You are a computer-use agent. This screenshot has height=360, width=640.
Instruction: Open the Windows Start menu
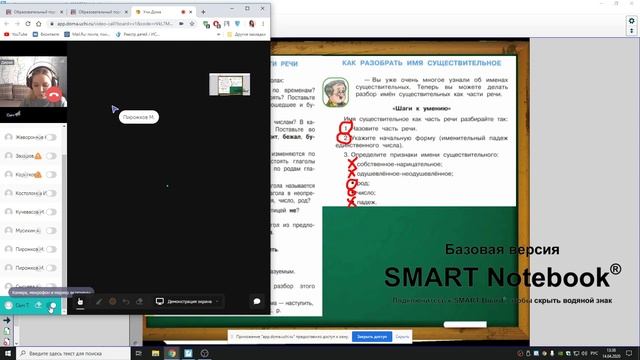pyautogui.click(x=8, y=353)
